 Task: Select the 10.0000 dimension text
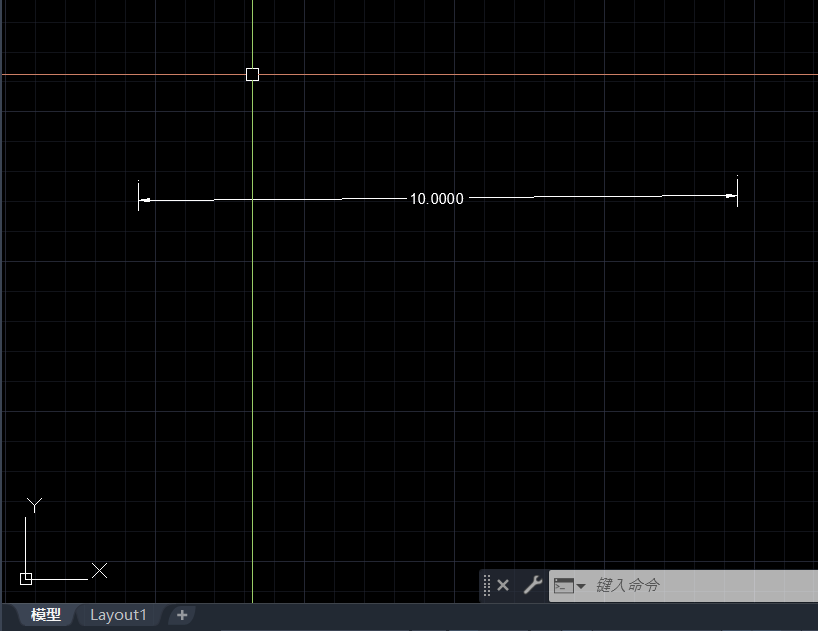coord(436,199)
